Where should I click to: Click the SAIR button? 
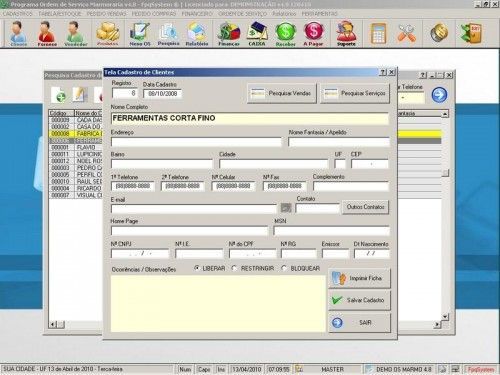(359, 322)
